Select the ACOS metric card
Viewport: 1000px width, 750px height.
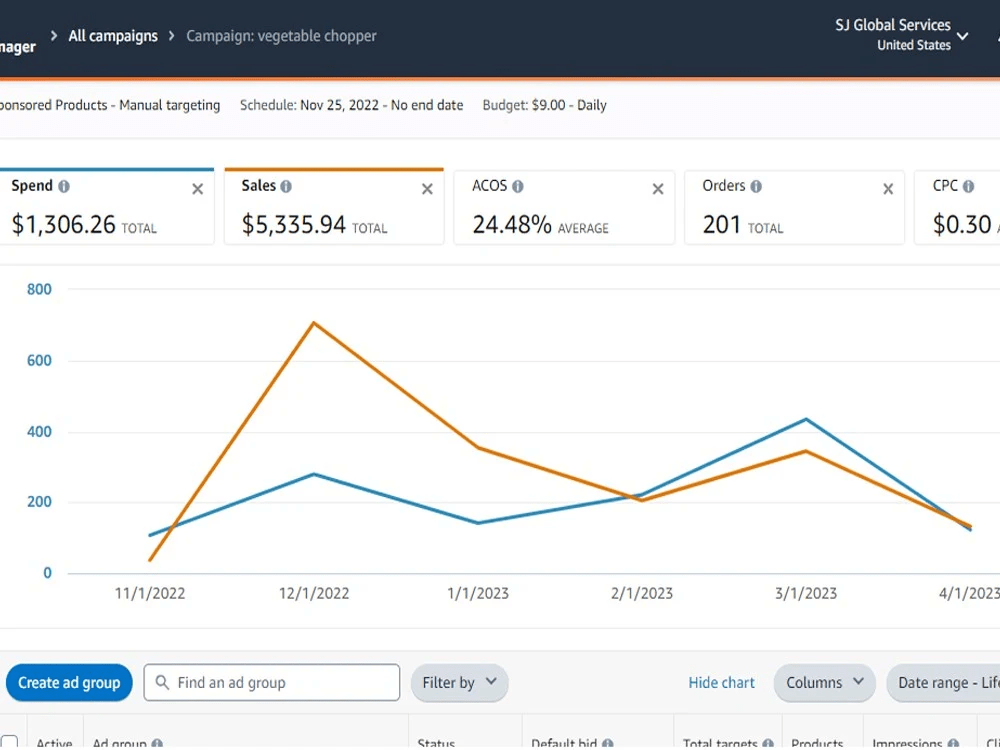(x=564, y=207)
